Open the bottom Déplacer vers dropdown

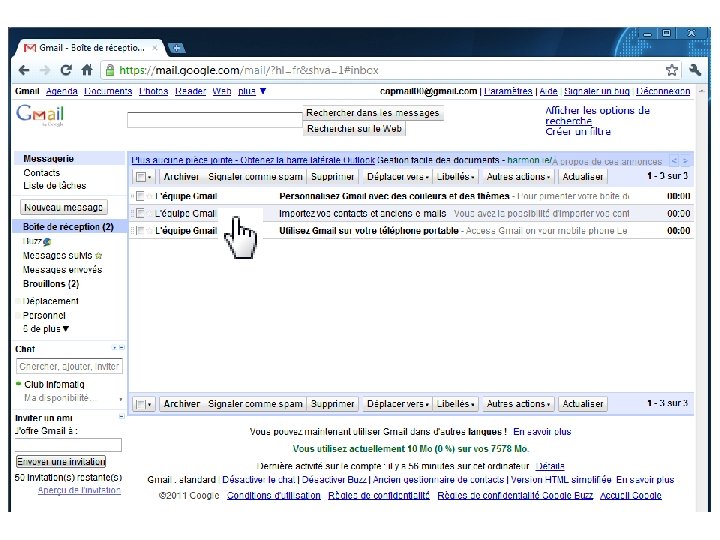[x=398, y=404]
